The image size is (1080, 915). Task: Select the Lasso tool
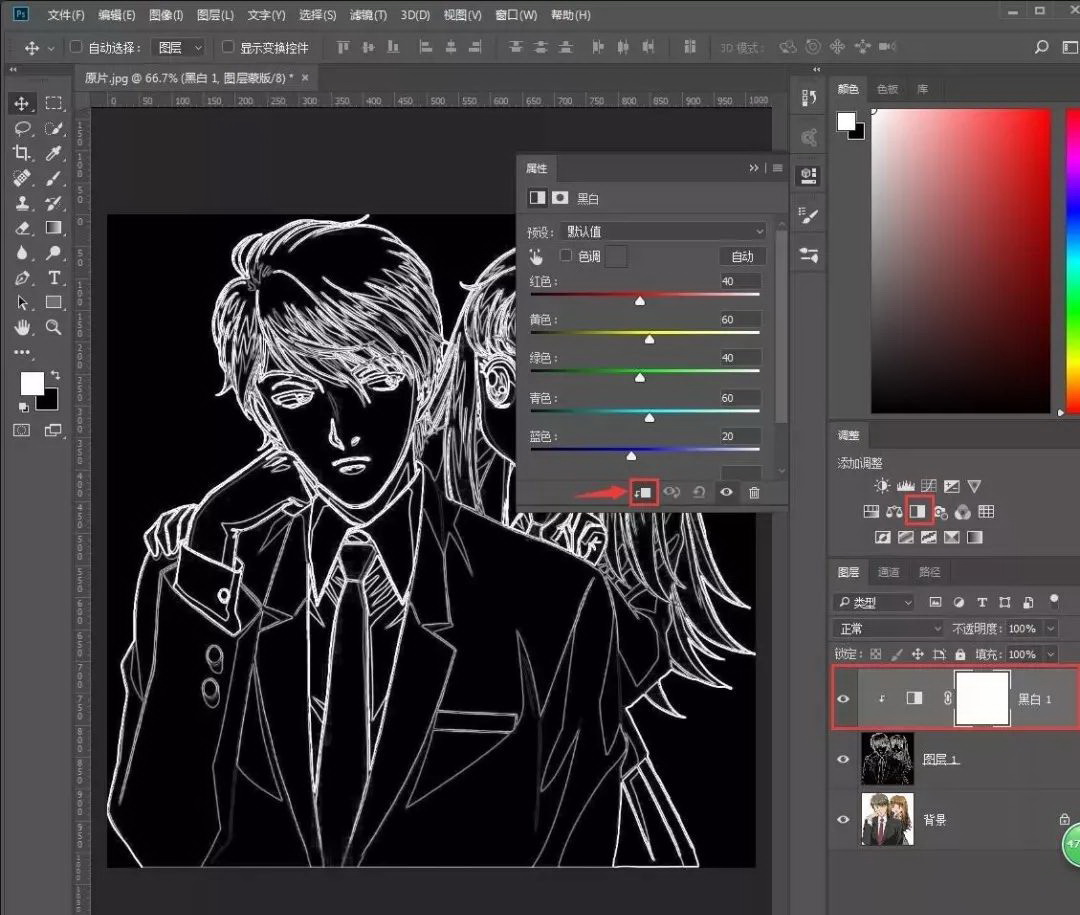pyautogui.click(x=22, y=129)
